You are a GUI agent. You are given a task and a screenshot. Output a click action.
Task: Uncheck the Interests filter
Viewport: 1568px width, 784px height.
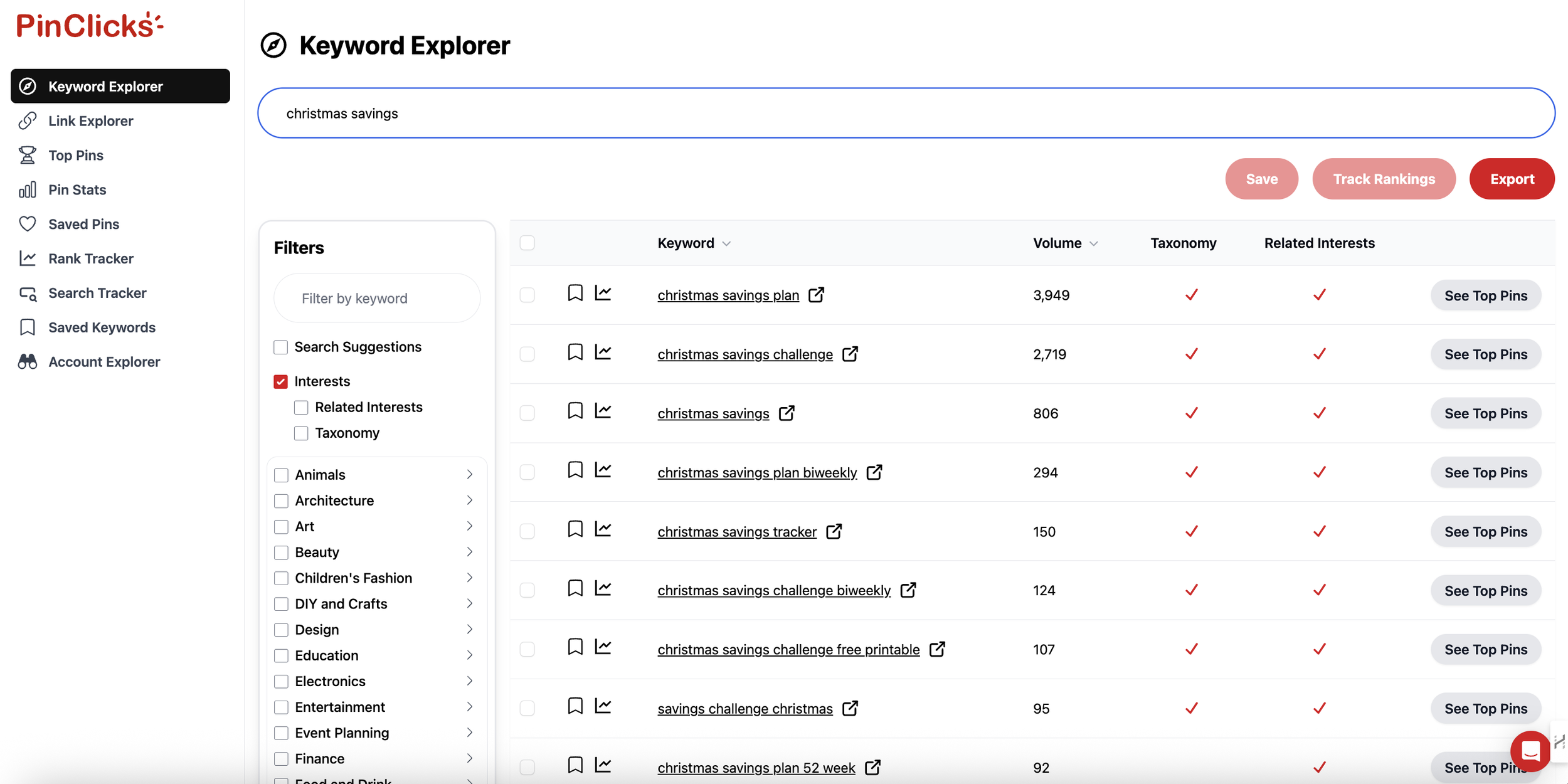[280, 381]
